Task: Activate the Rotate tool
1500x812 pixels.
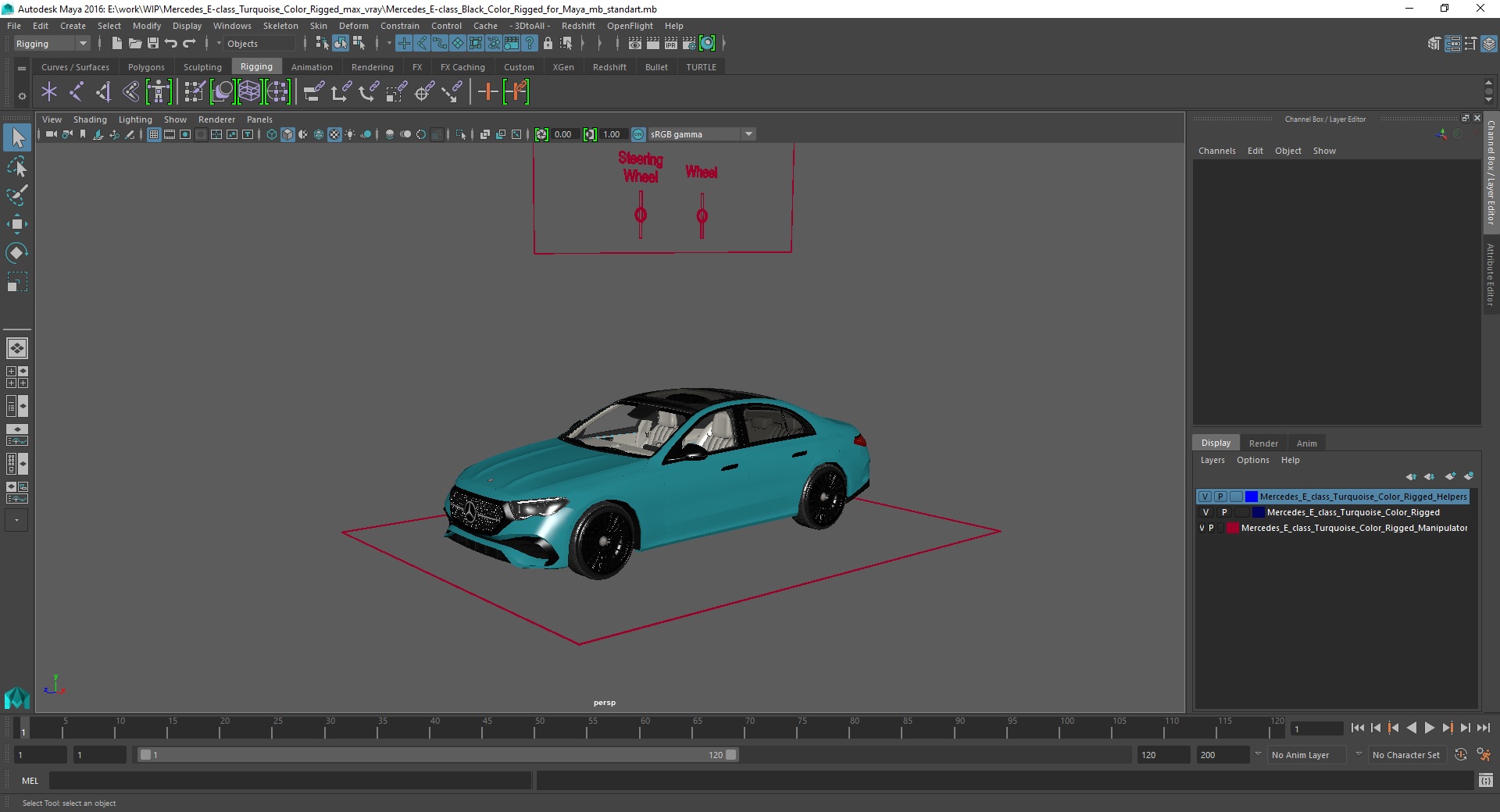Action: tap(17, 253)
